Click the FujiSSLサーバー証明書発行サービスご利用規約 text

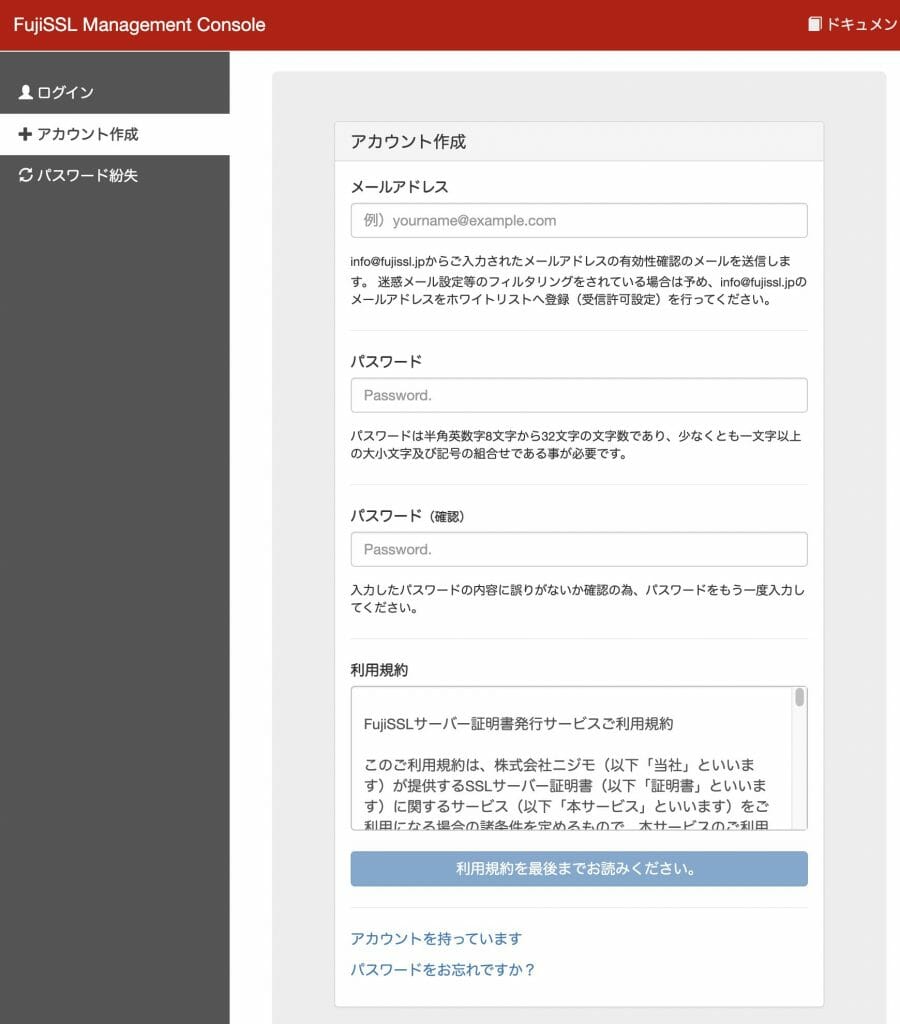coord(519,724)
